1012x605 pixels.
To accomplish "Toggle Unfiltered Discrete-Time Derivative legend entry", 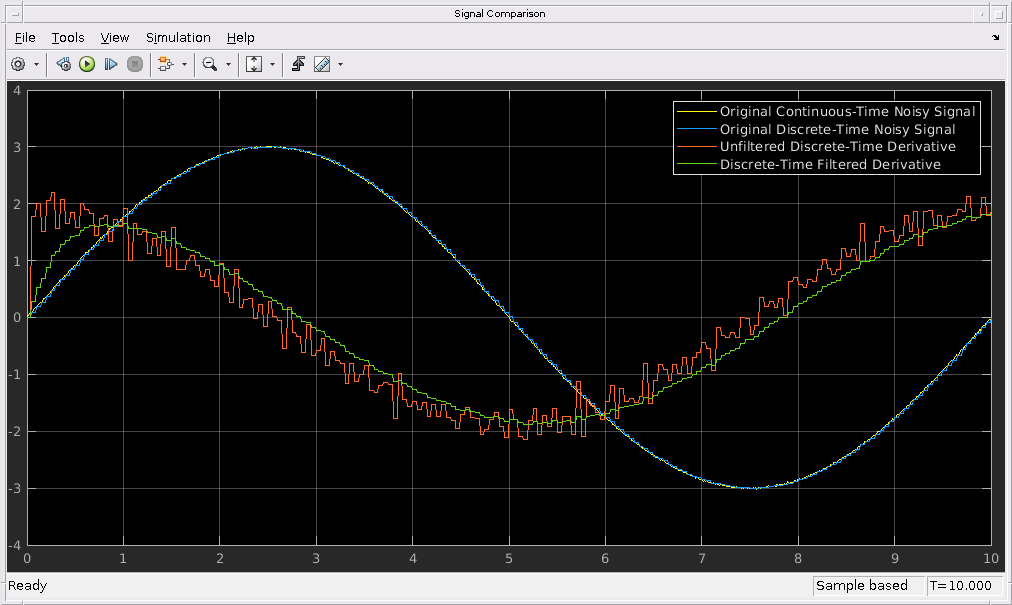I will pos(837,147).
